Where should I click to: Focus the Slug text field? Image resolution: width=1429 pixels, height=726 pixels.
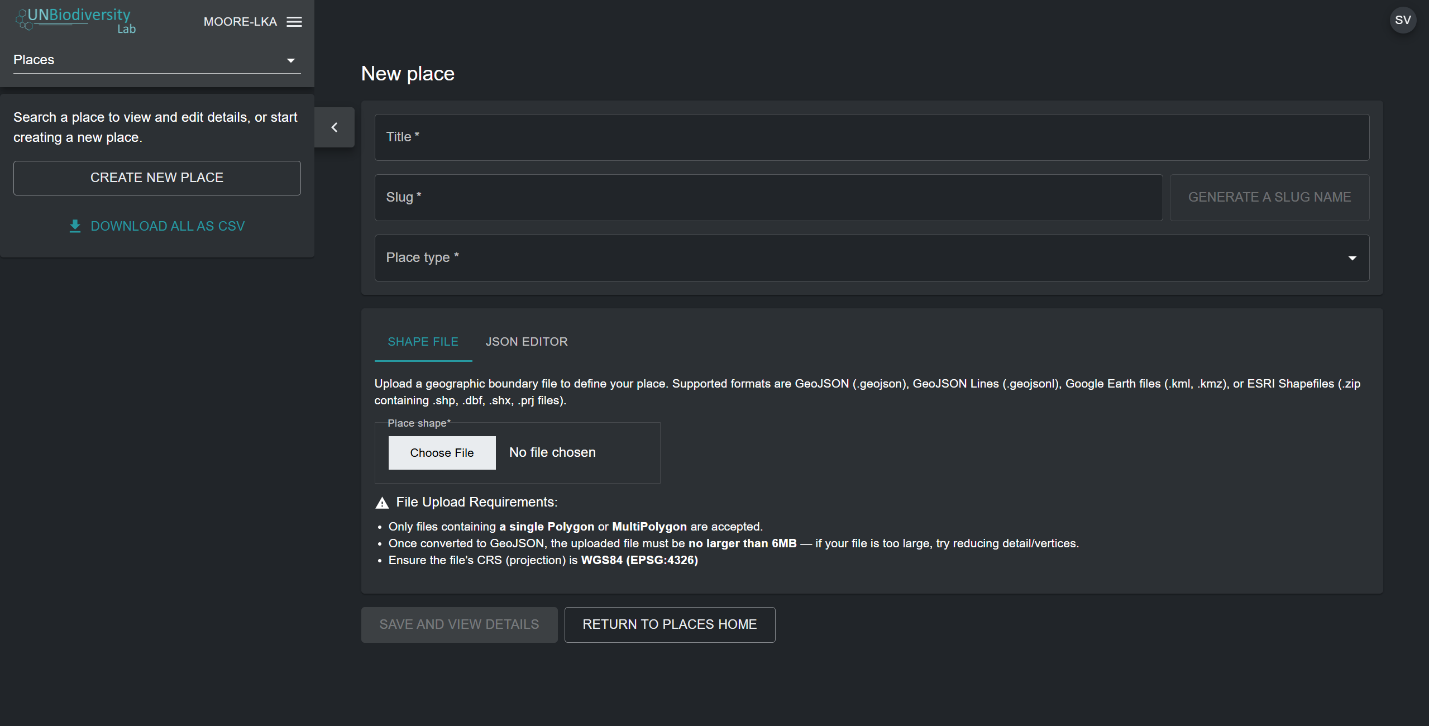(767, 197)
